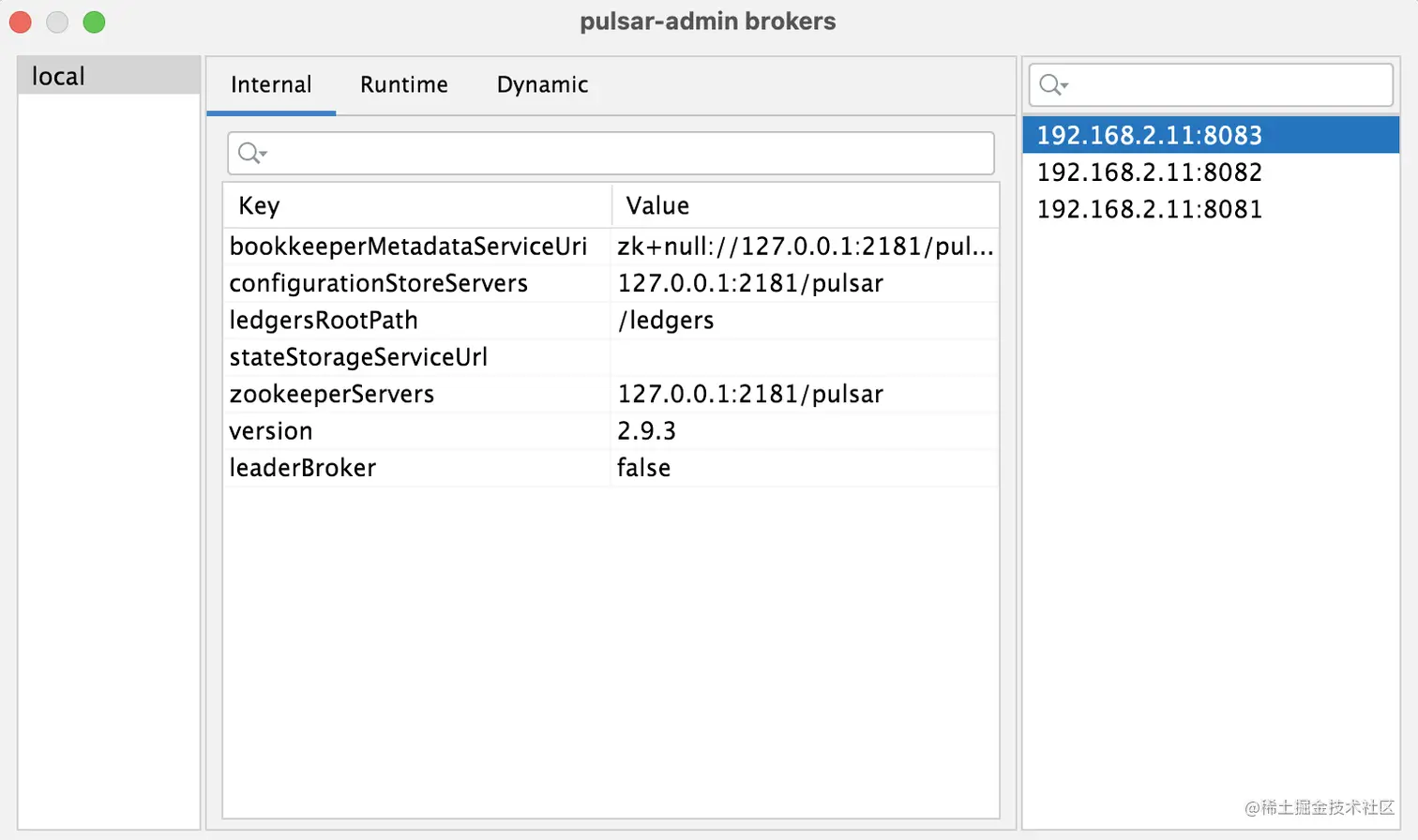The image size is (1418, 840).
Task: Open the Runtime tab
Action: click(x=404, y=84)
